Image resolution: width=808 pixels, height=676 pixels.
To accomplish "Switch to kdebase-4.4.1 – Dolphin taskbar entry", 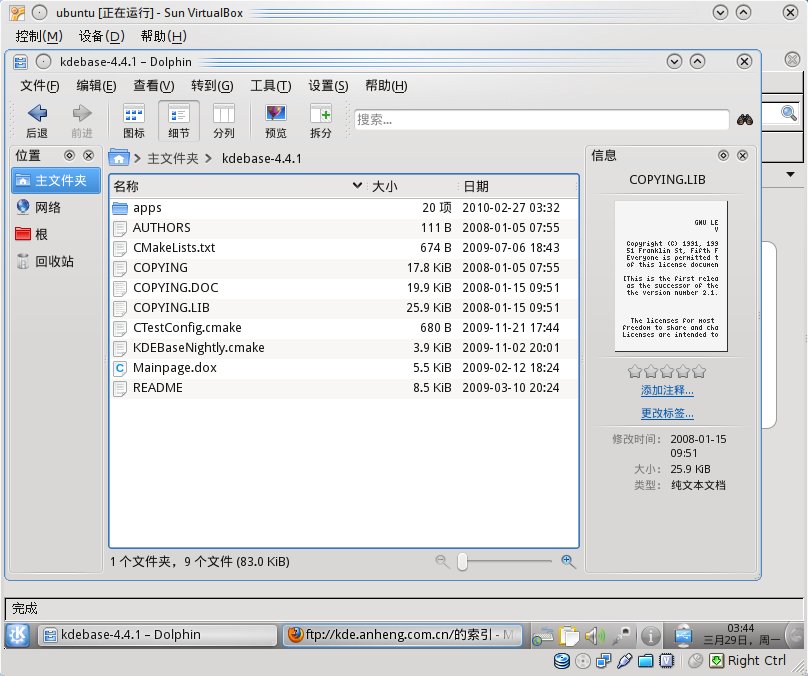I will point(157,635).
